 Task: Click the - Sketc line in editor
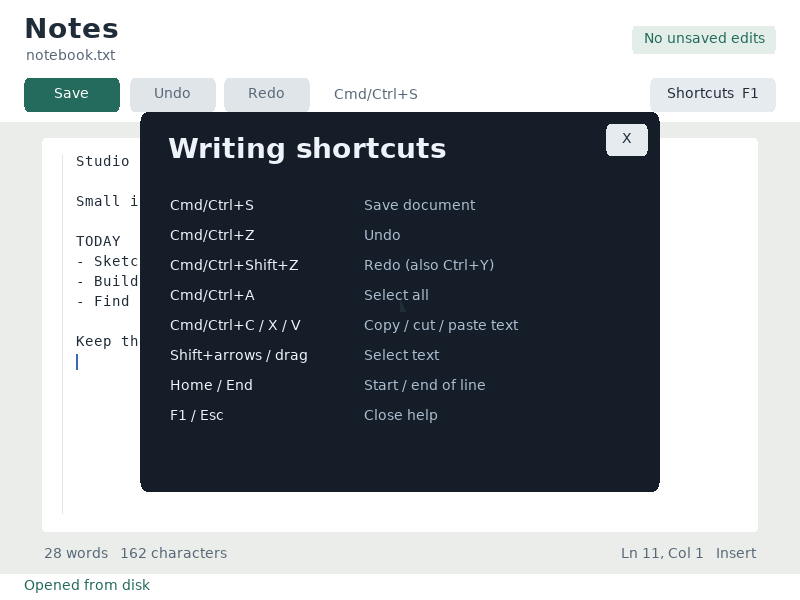pyautogui.click(x=107, y=261)
